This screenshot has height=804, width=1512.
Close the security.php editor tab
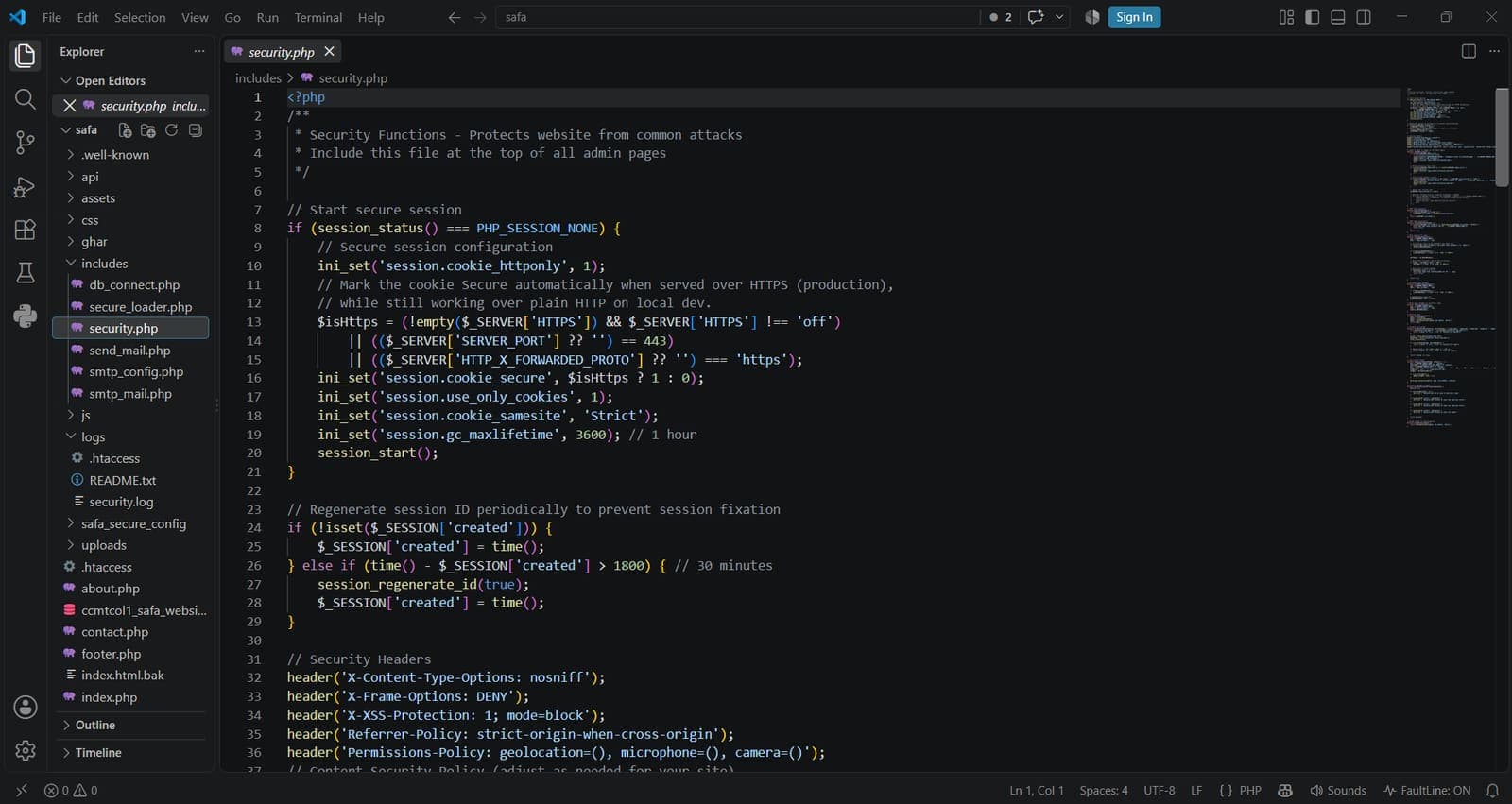click(329, 52)
